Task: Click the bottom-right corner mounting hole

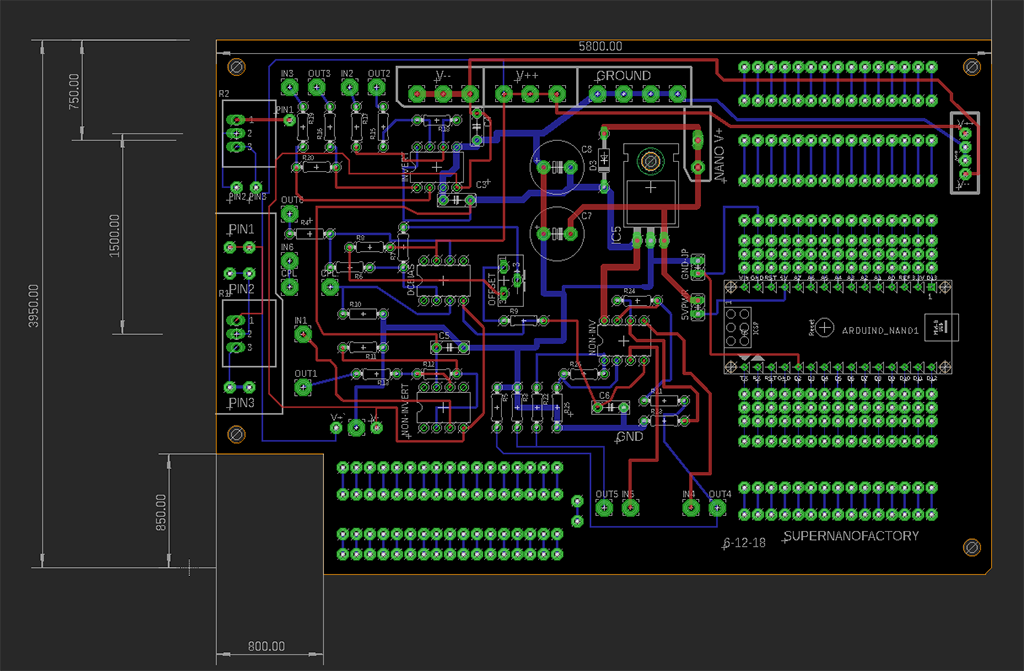Action: [x=970, y=547]
